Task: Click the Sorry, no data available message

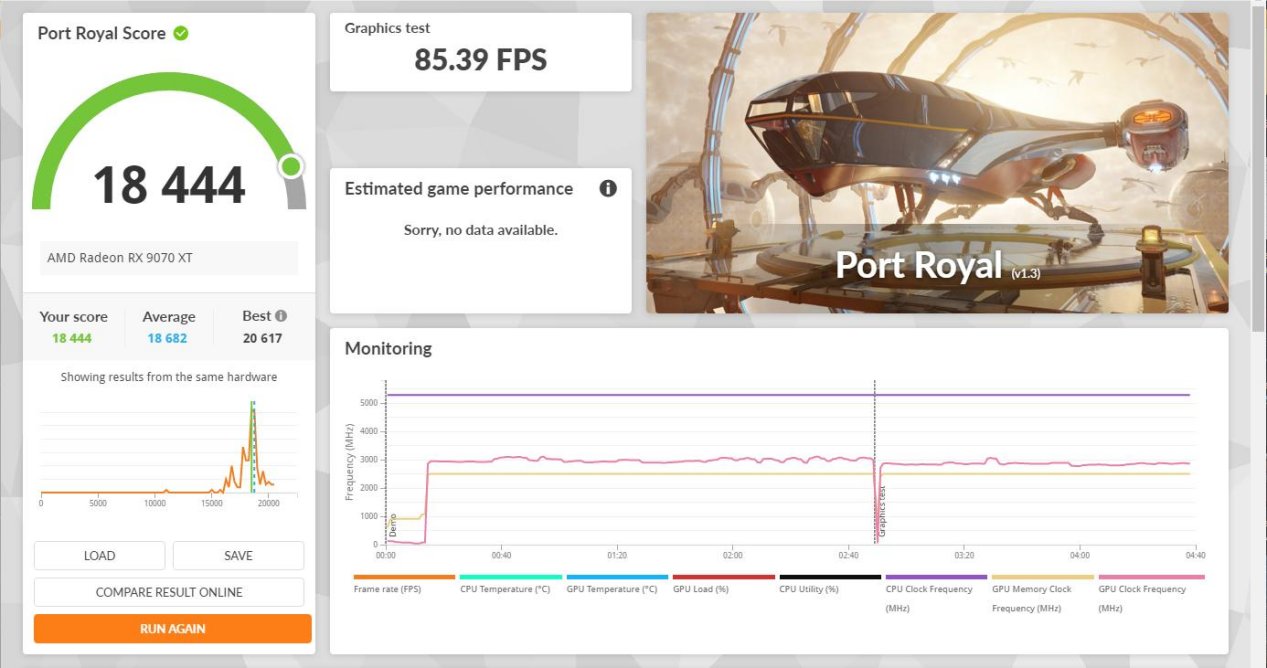Action: pos(481,230)
